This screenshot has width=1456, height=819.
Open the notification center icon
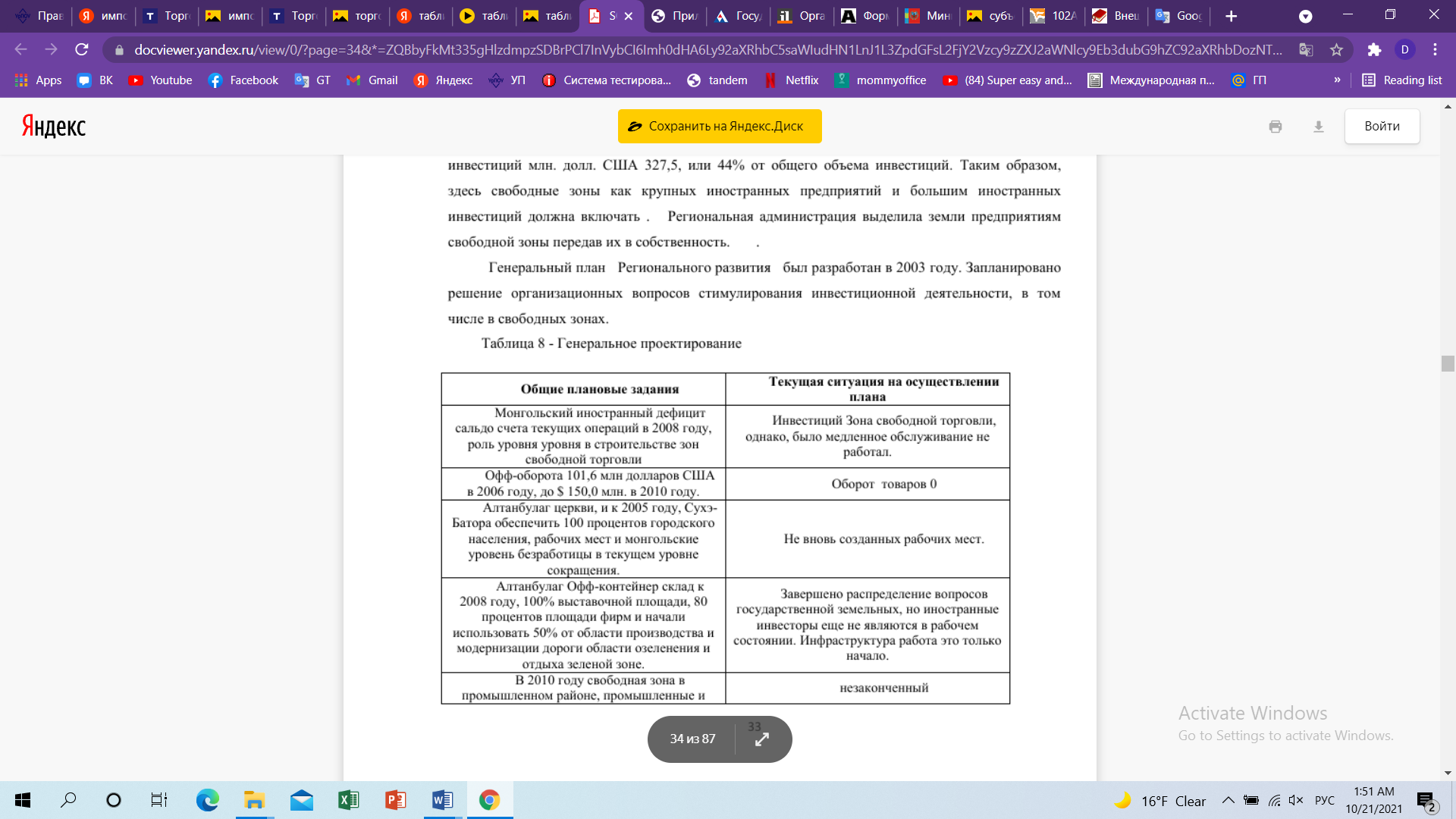point(1427,801)
